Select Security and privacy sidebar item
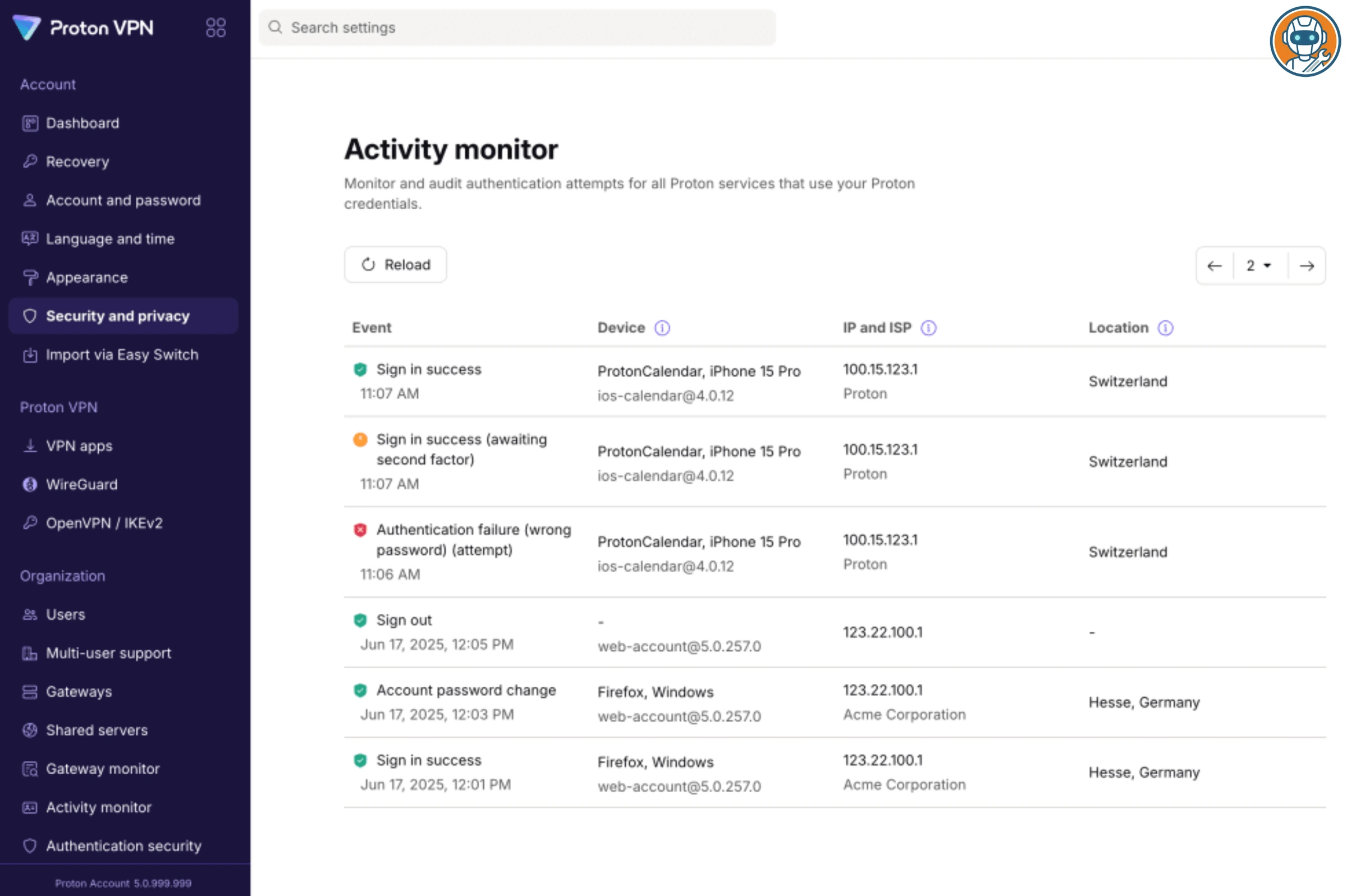Viewport: 1347px width, 896px height. pos(117,316)
